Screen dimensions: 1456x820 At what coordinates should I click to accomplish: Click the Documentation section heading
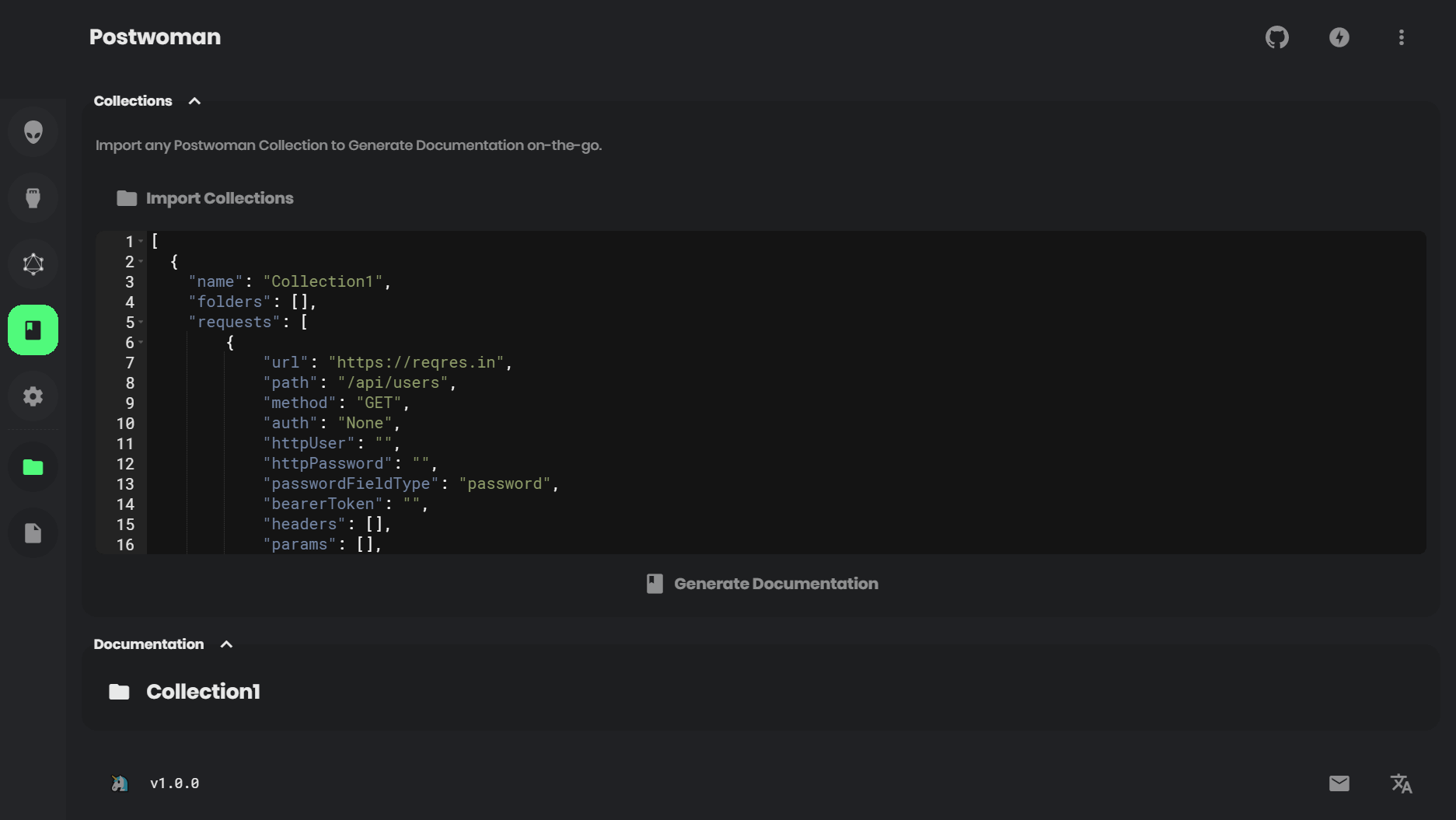point(148,644)
